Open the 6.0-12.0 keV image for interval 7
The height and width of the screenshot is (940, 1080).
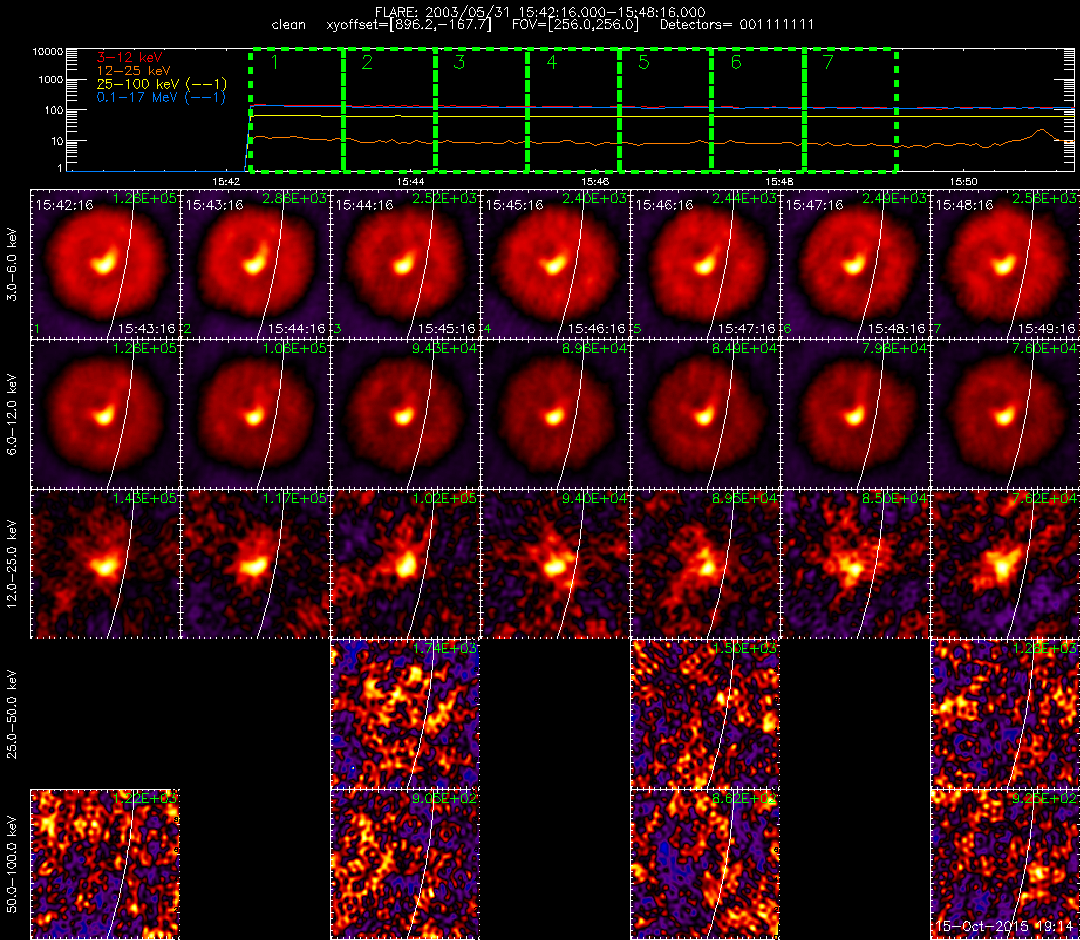click(x=1005, y=415)
